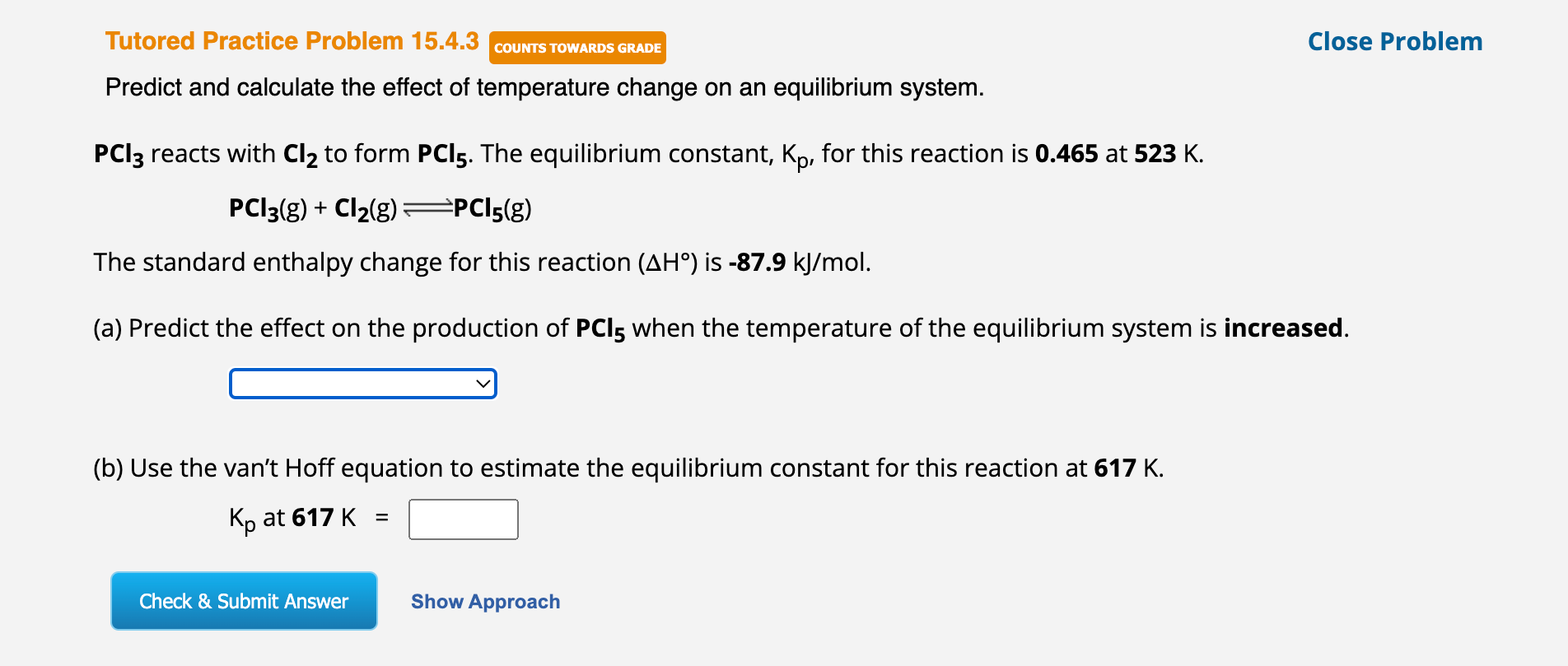Click the standard enthalpy change statement
The image size is (1568, 666).
pyautogui.click(x=482, y=262)
